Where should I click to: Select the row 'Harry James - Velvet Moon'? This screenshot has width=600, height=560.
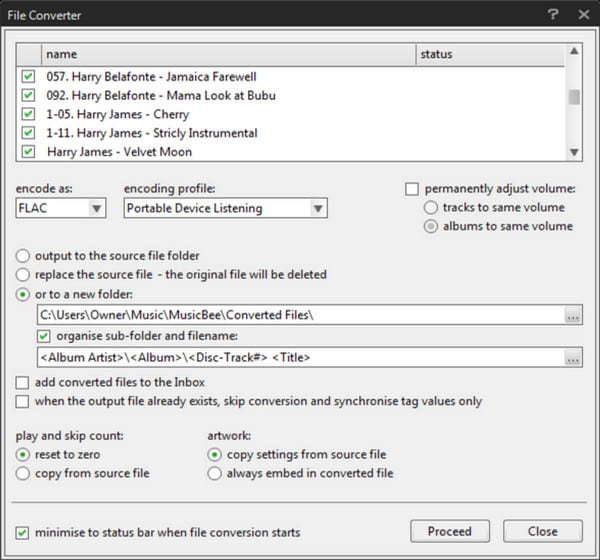click(291, 152)
